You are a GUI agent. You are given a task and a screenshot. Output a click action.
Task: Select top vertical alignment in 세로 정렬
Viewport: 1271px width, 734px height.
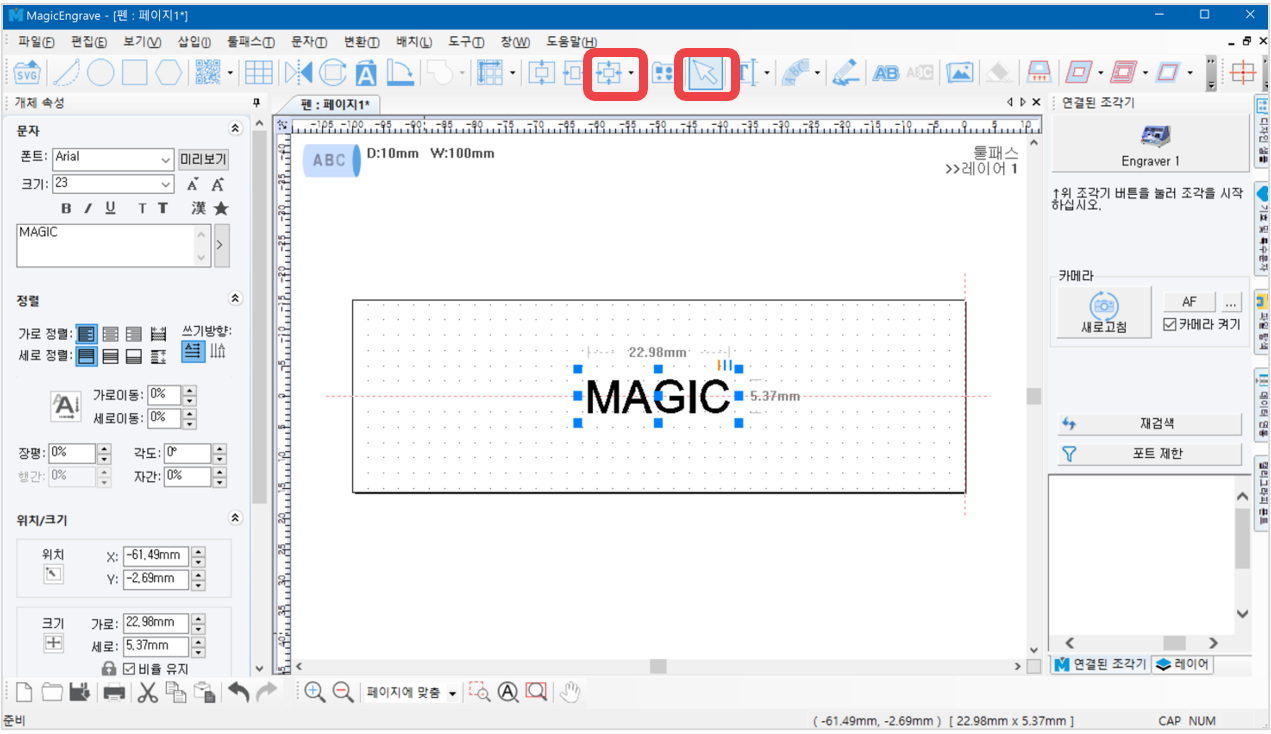click(x=86, y=355)
